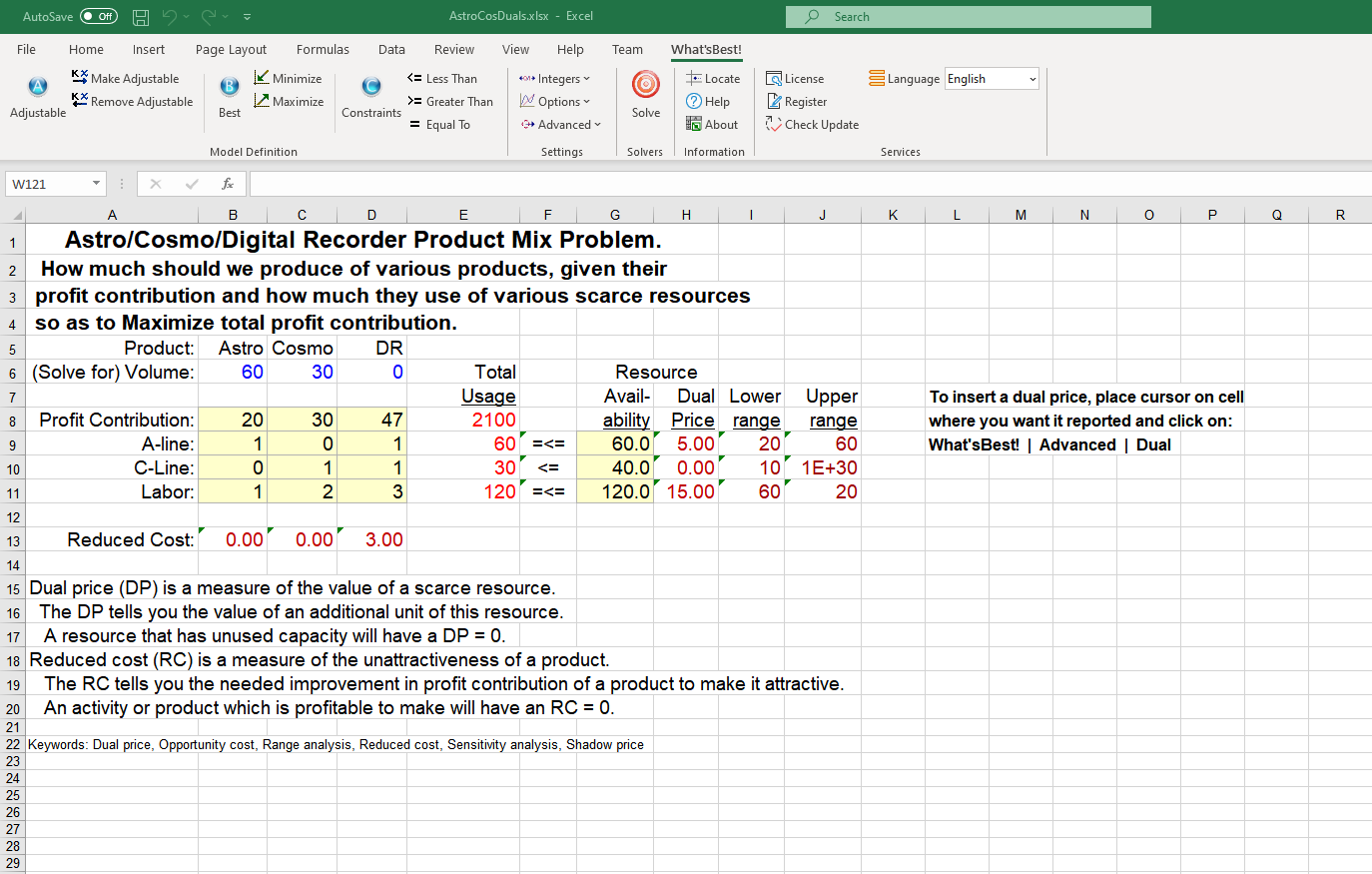This screenshot has width=1372, height=874.
Task: Select Astro volume cell showing 60
Action: point(233,373)
